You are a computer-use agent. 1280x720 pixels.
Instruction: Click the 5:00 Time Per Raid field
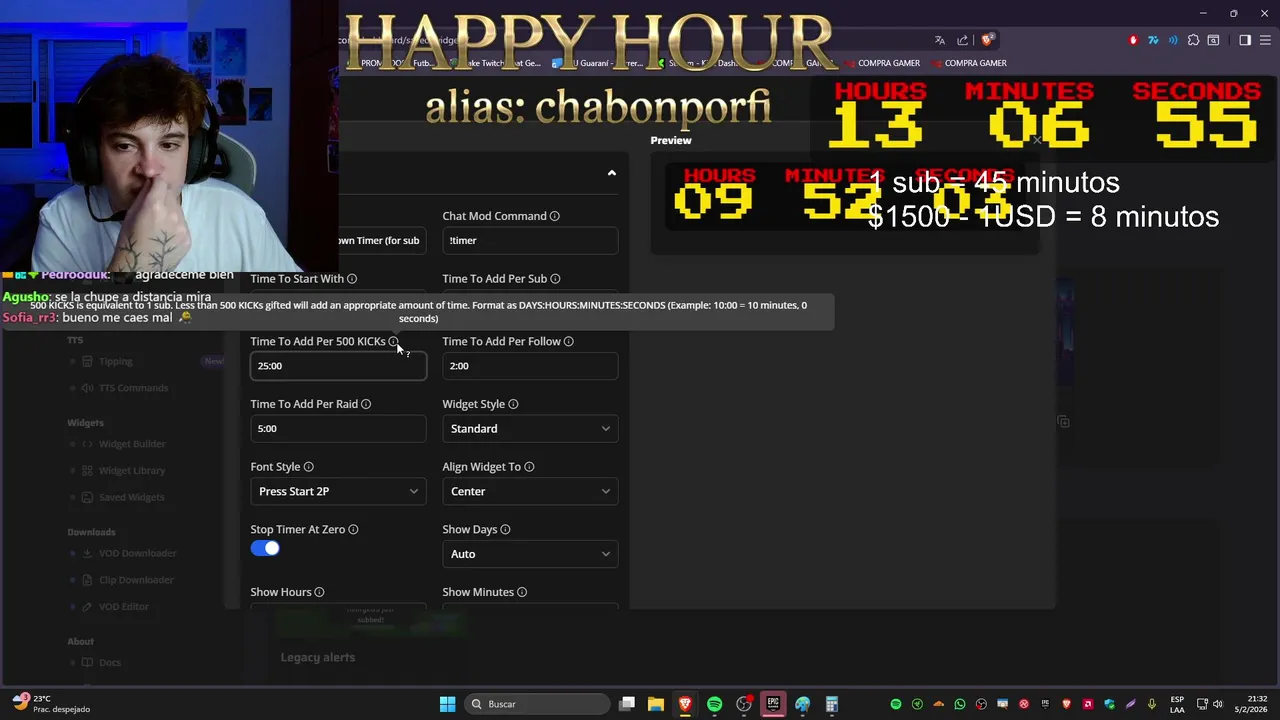point(338,429)
